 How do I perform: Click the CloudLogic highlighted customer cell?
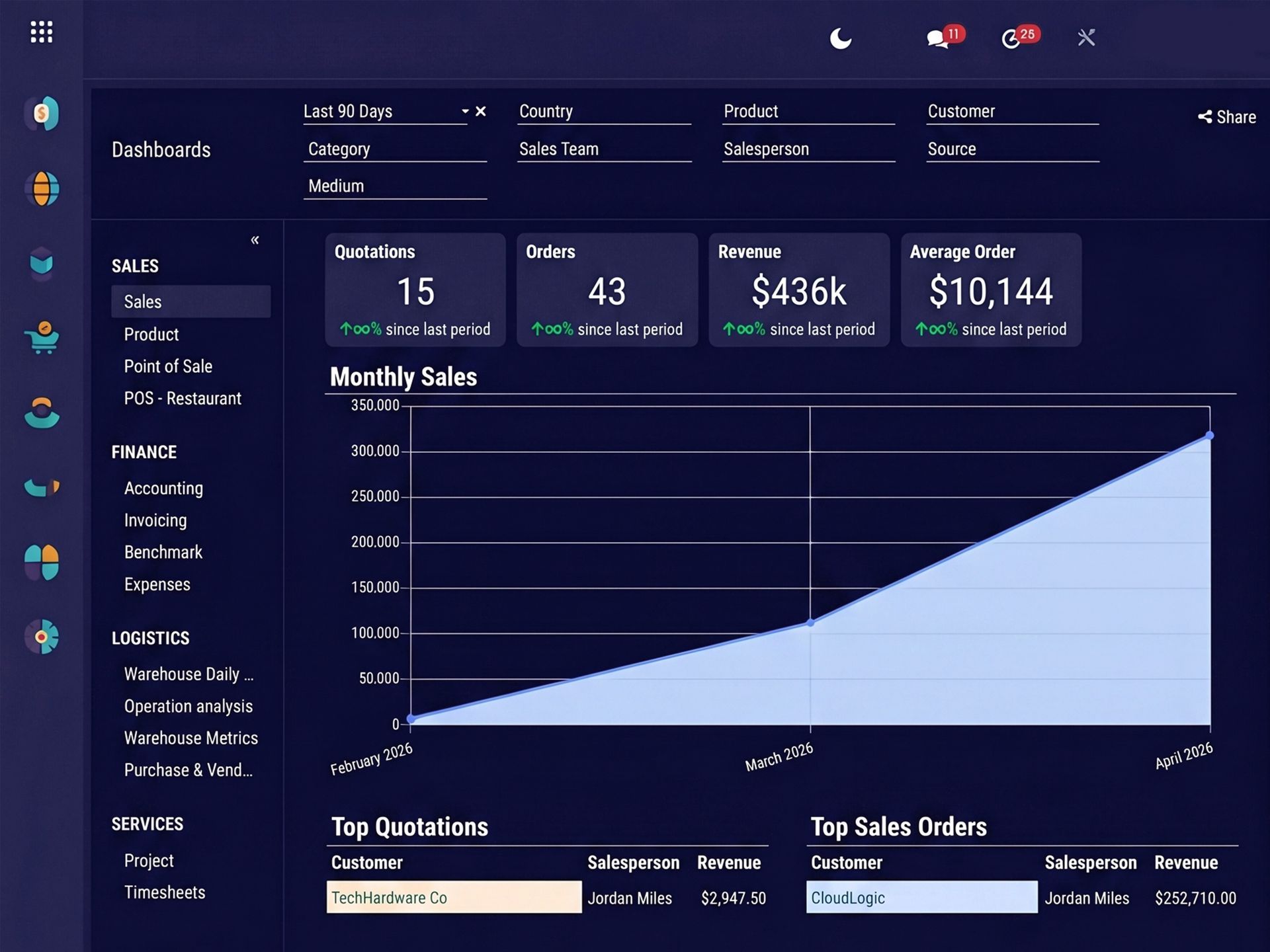[x=921, y=897]
